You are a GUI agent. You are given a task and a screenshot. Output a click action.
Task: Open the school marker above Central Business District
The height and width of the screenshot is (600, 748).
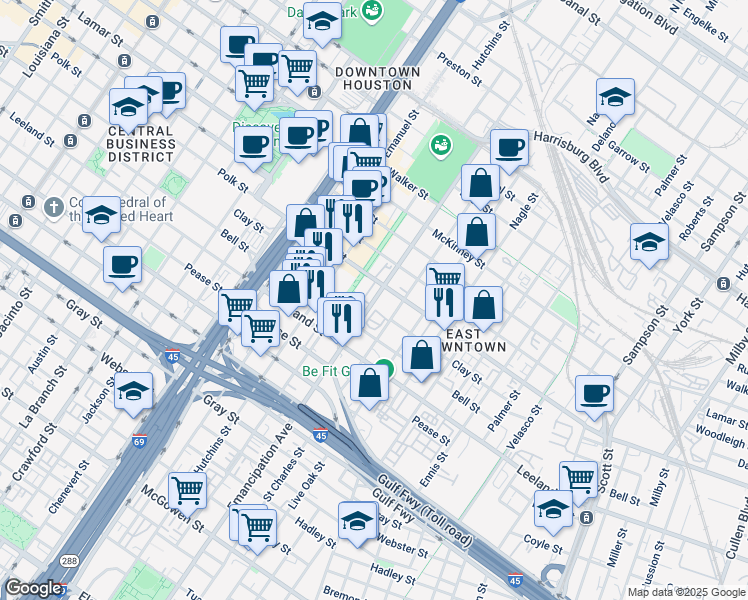pyautogui.click(x=128, y=107)
